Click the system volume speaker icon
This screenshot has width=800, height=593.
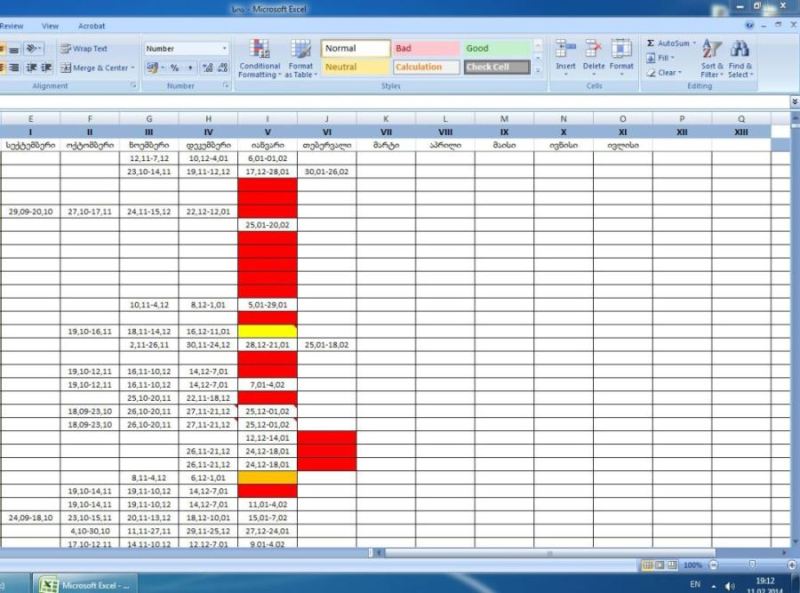730,586
